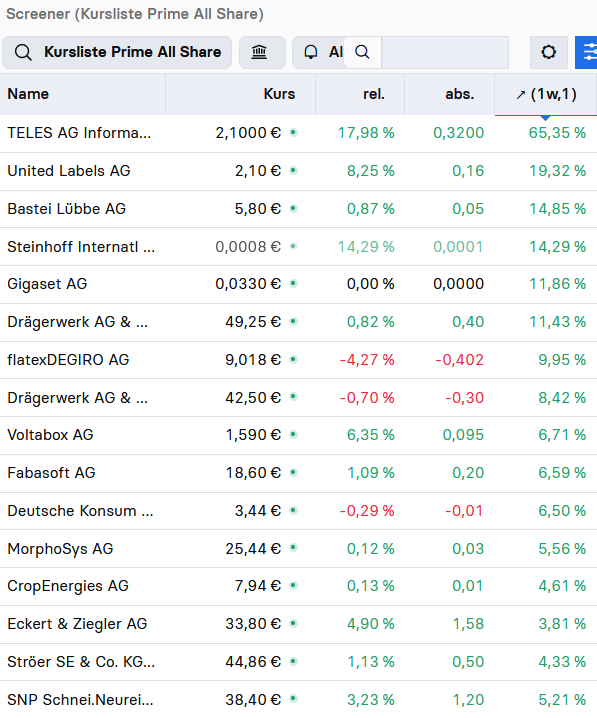The image size is (597, 718).
Task: Click the faded status dot for Steinhoff
Action: (293, 247)
